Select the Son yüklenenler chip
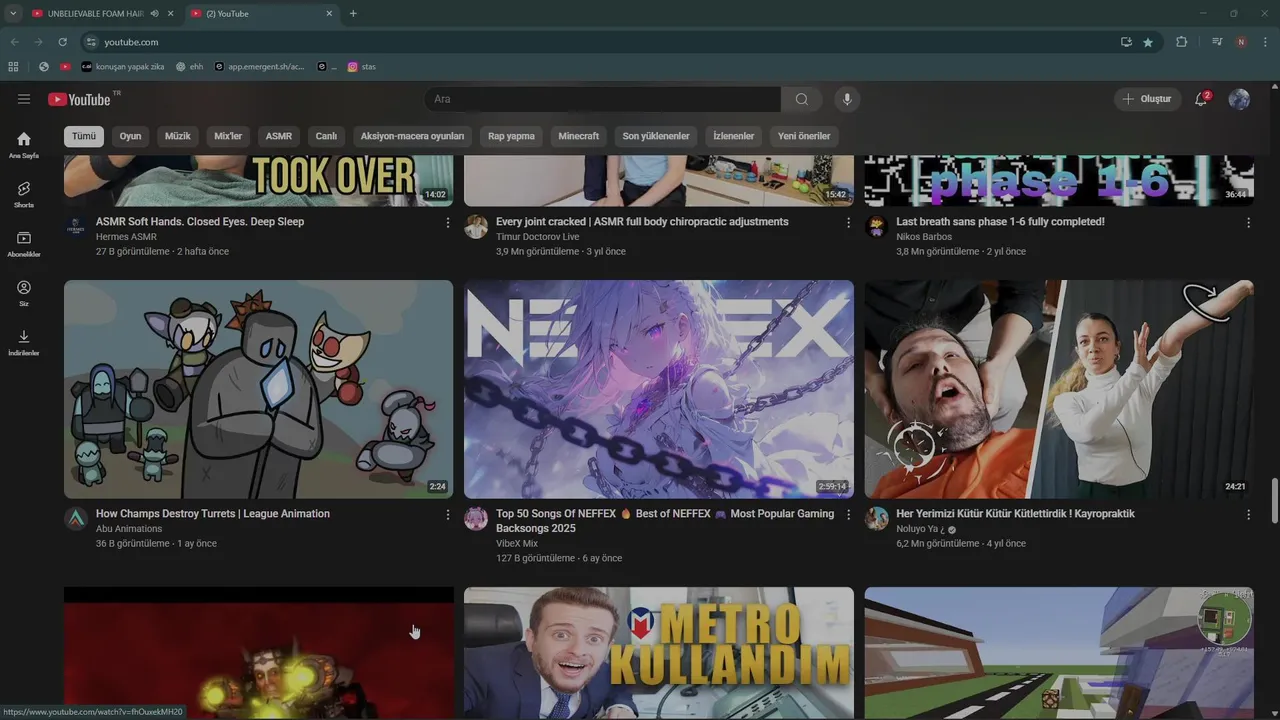1280x720 pixels. (x=656, y=136)
